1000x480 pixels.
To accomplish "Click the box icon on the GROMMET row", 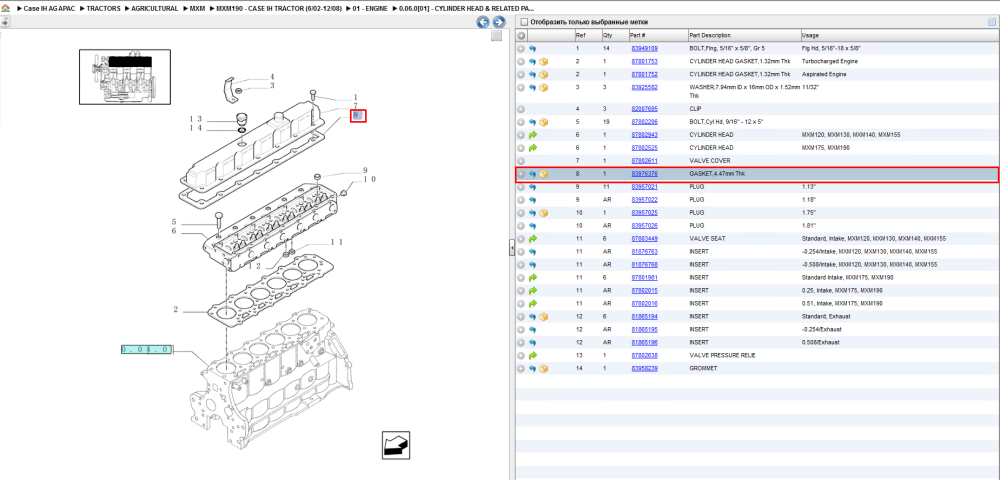I will tap(544, 368).
